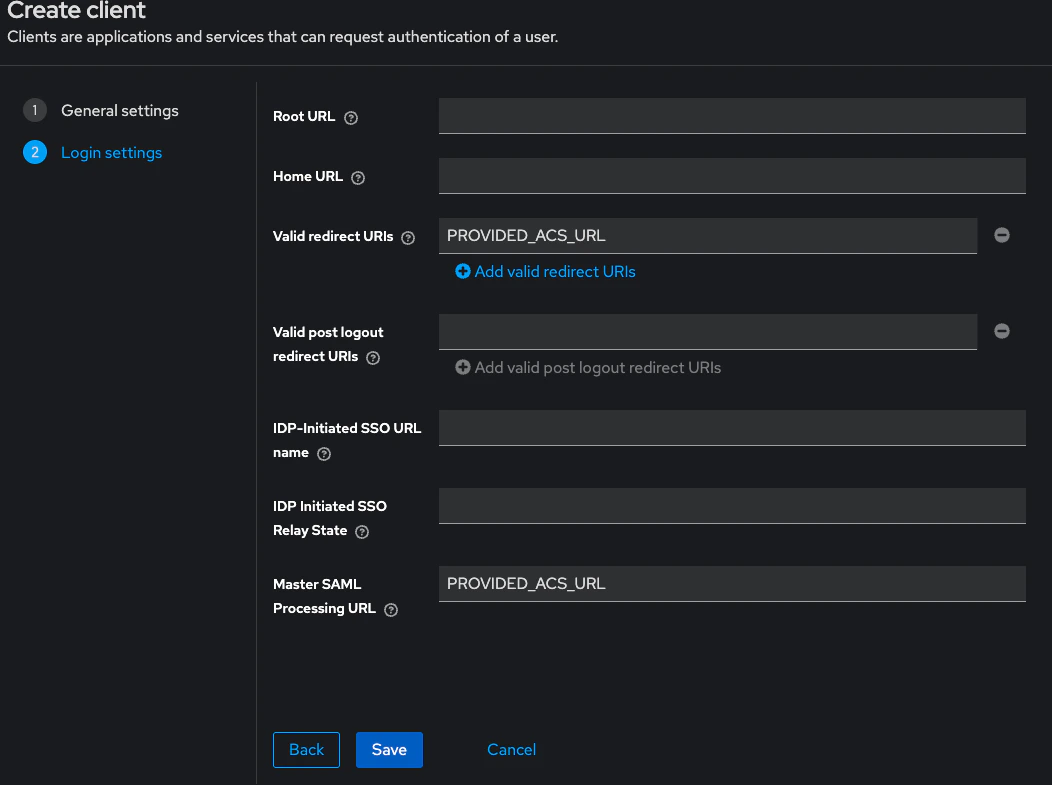View help for IDP-Initiated SSO URL name
Screen dimensions: 1052x785
point(324,454)
